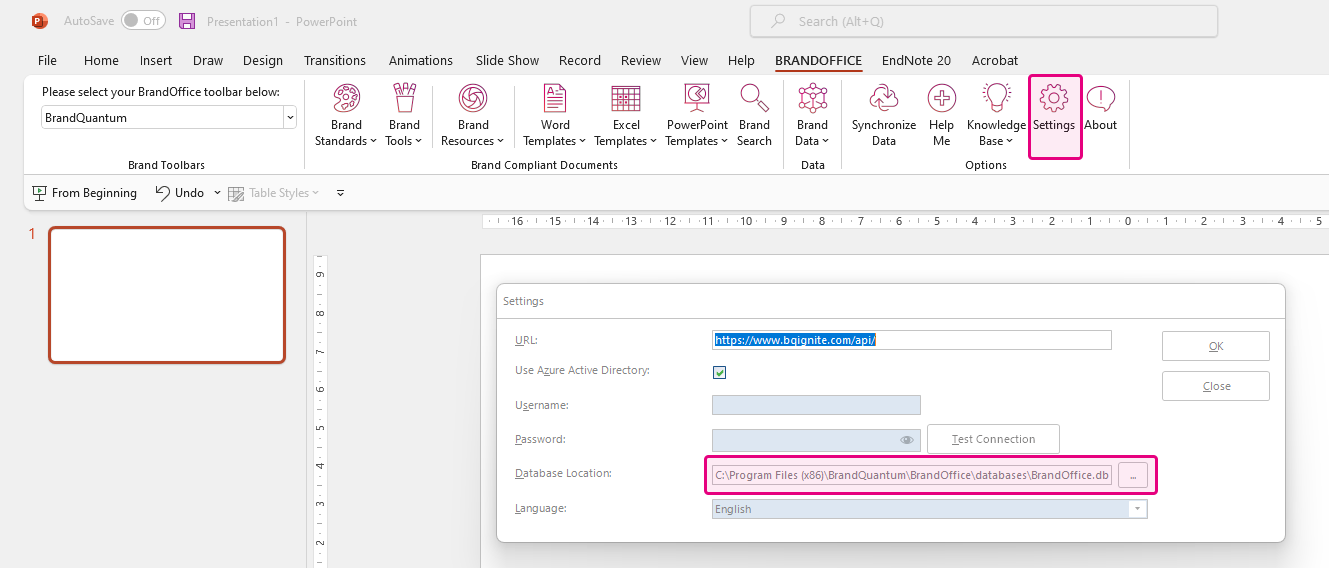
Task: Click the URL input field
Action: 912,340
